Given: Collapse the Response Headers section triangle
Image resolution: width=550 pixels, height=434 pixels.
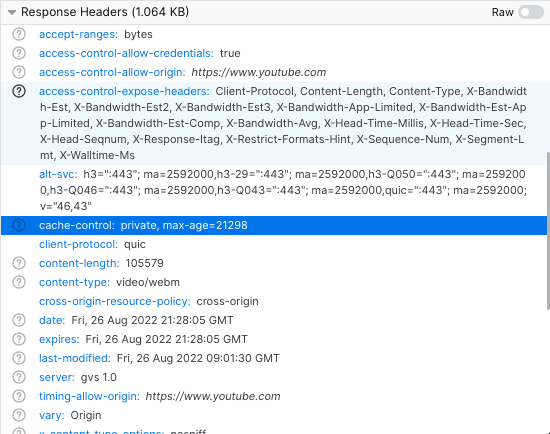Looking at the screenshot, I should [x=12, y=13].
